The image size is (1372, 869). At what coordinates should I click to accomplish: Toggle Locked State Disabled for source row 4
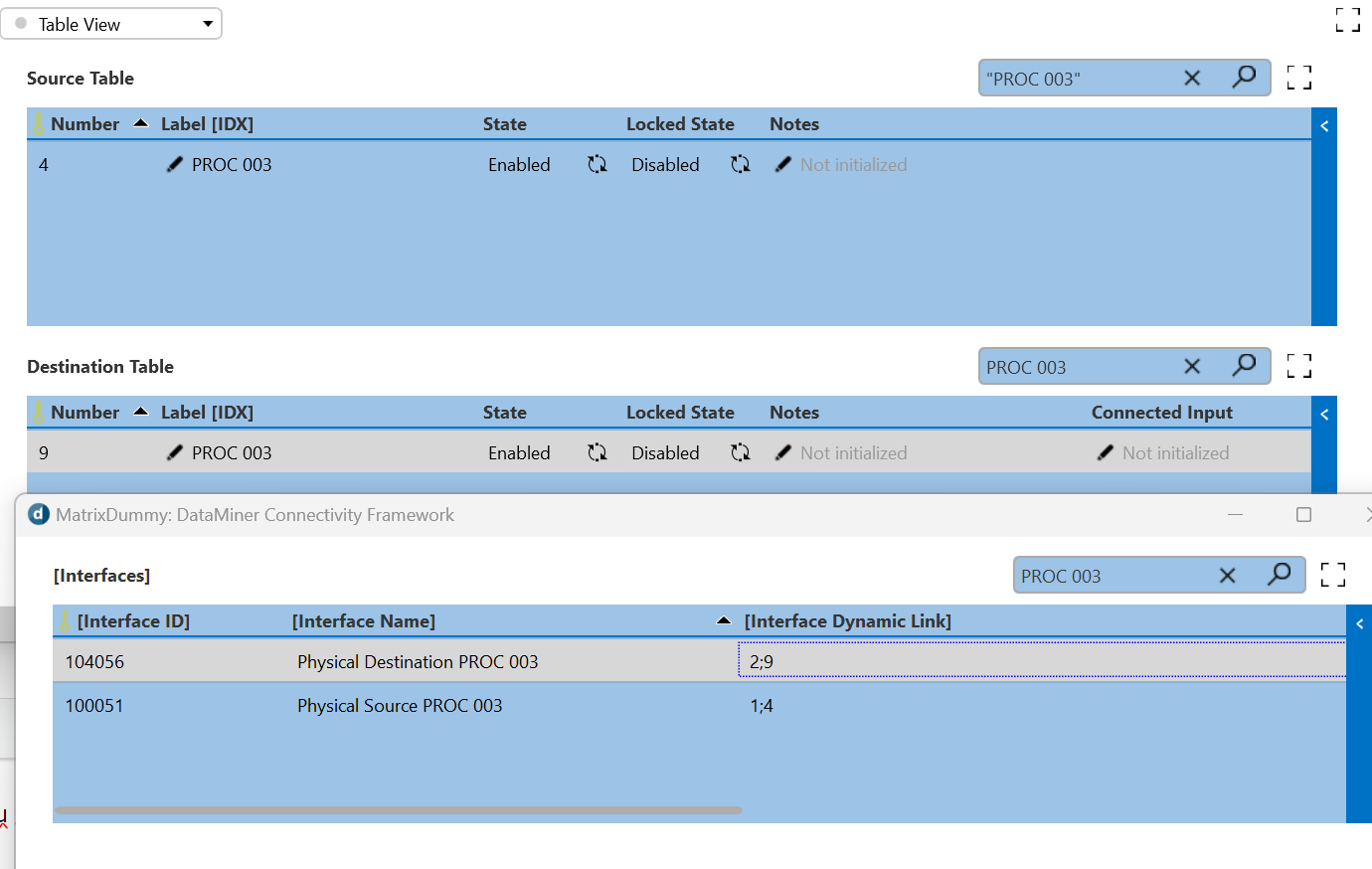point(740,164)
